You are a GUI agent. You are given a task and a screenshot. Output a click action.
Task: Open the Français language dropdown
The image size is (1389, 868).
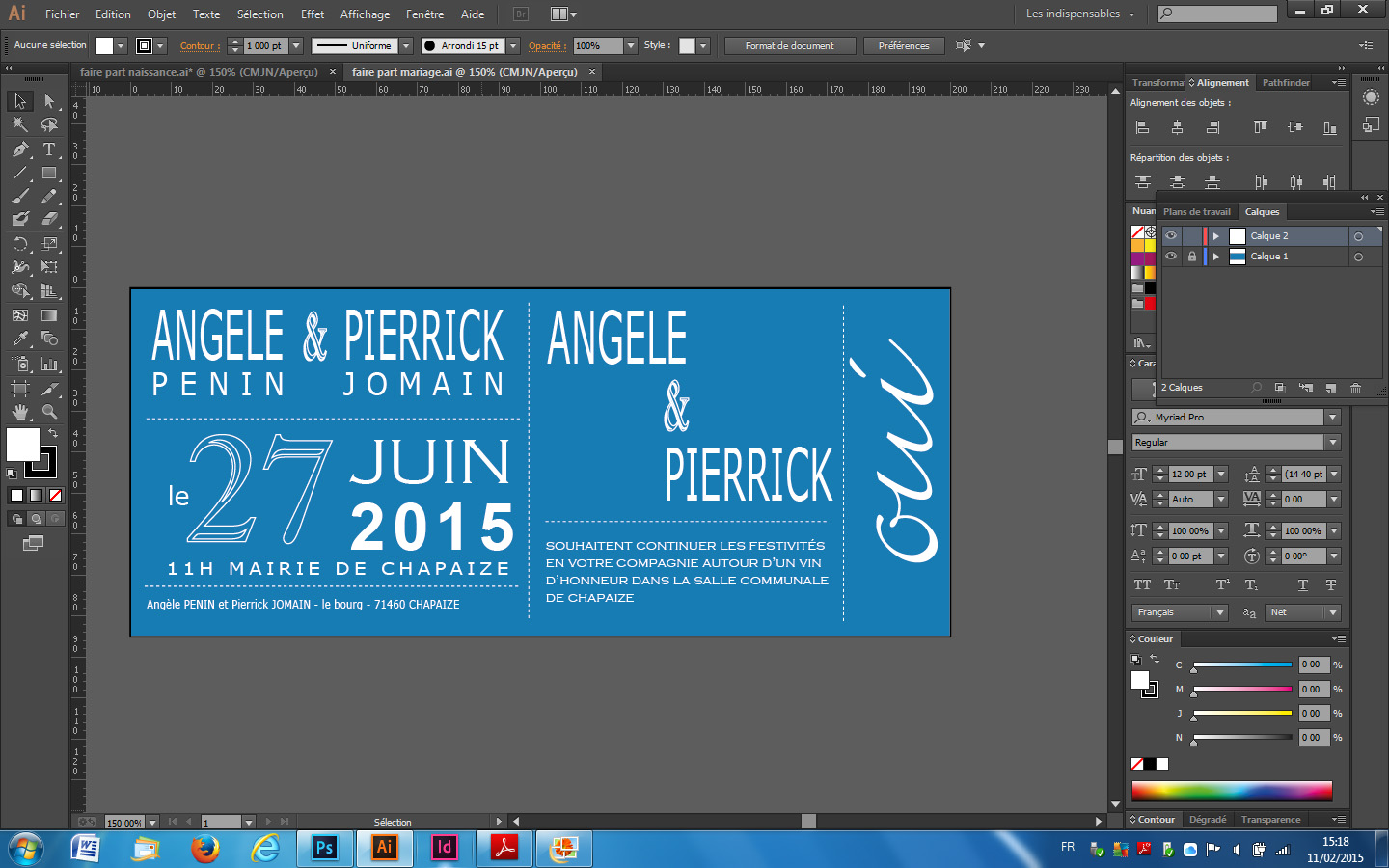(x=1220, y=612)
